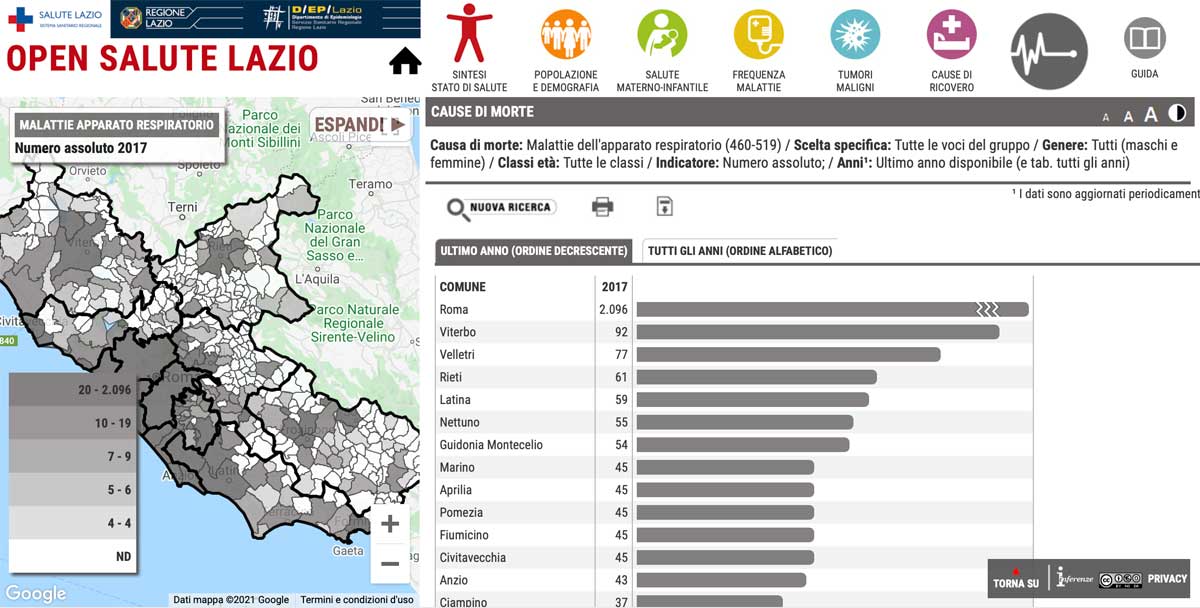Expand the map with Espandi button
The image size is (1200, 608).
pos(360,125)
